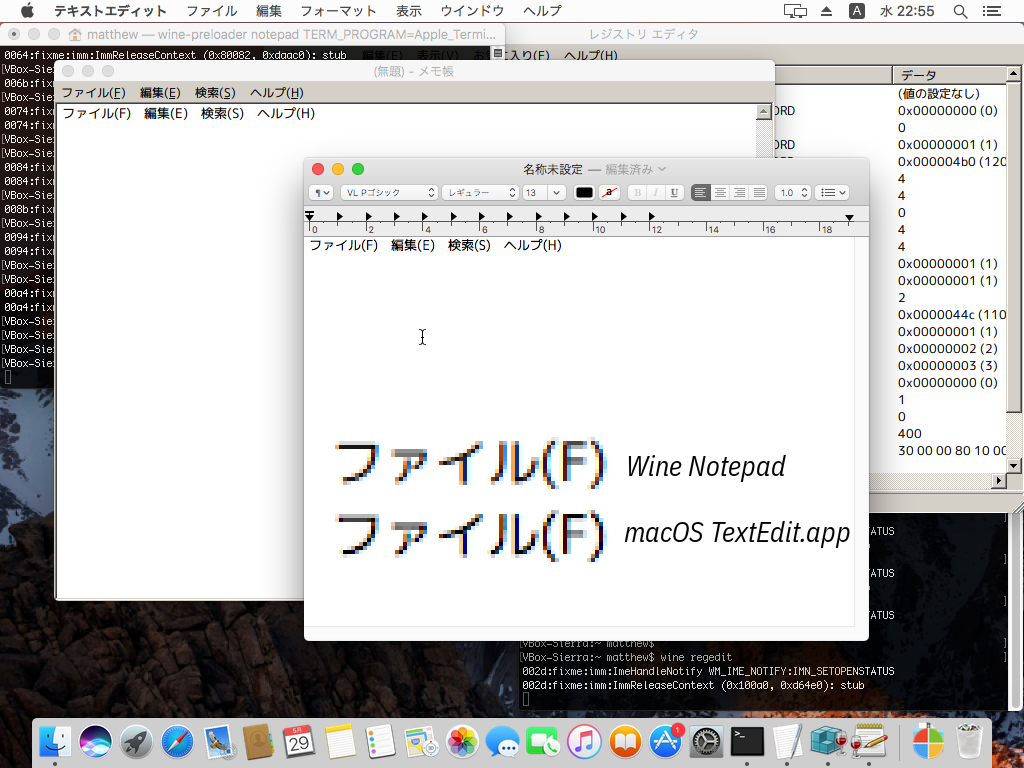Image resolution: width=1024 pixels, height=768 pixels.
Task: Toggle italic formatting in TextEdit
Action: (x=656, y=193)
